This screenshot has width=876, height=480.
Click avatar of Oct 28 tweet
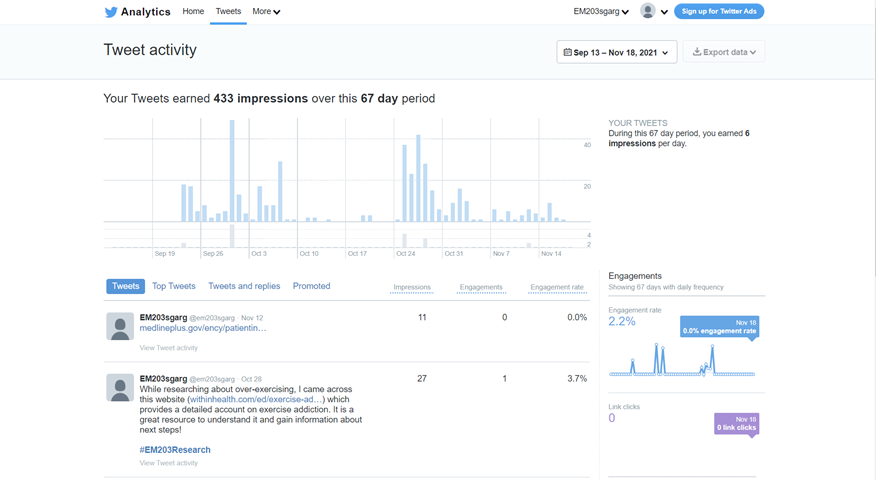click(120, 388)
